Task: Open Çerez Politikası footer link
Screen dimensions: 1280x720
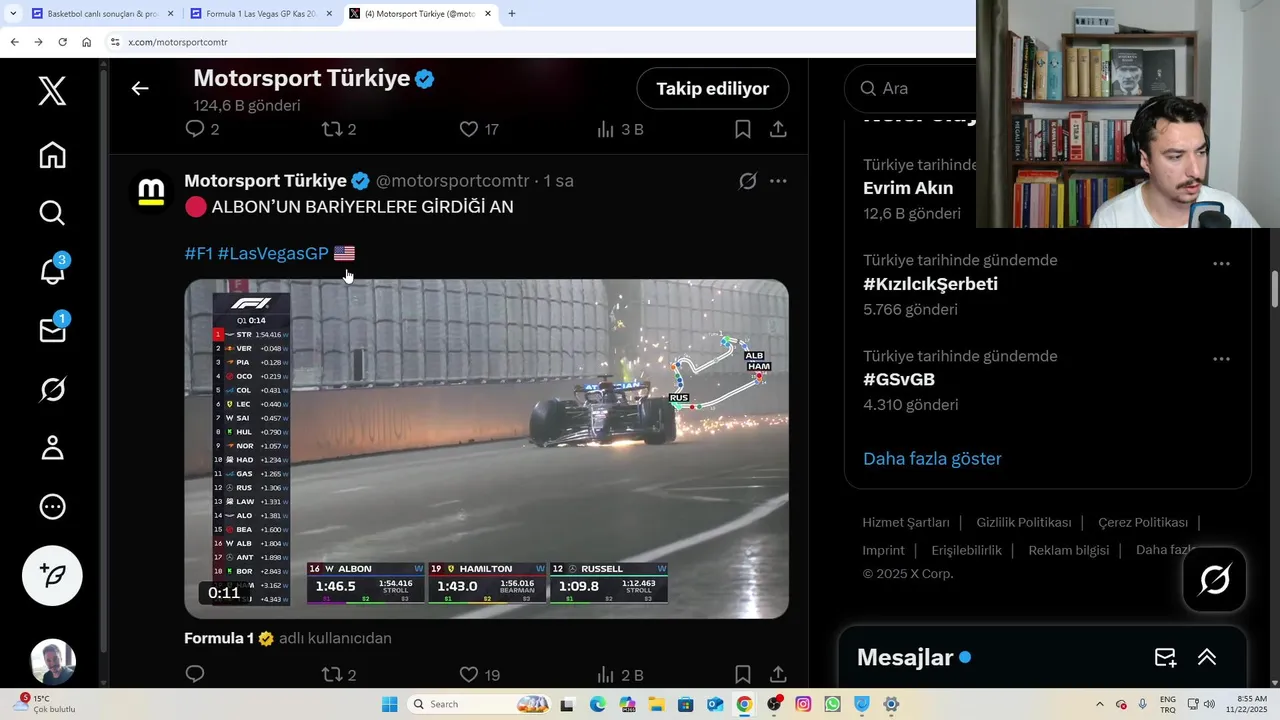Action: point(1143,522)
